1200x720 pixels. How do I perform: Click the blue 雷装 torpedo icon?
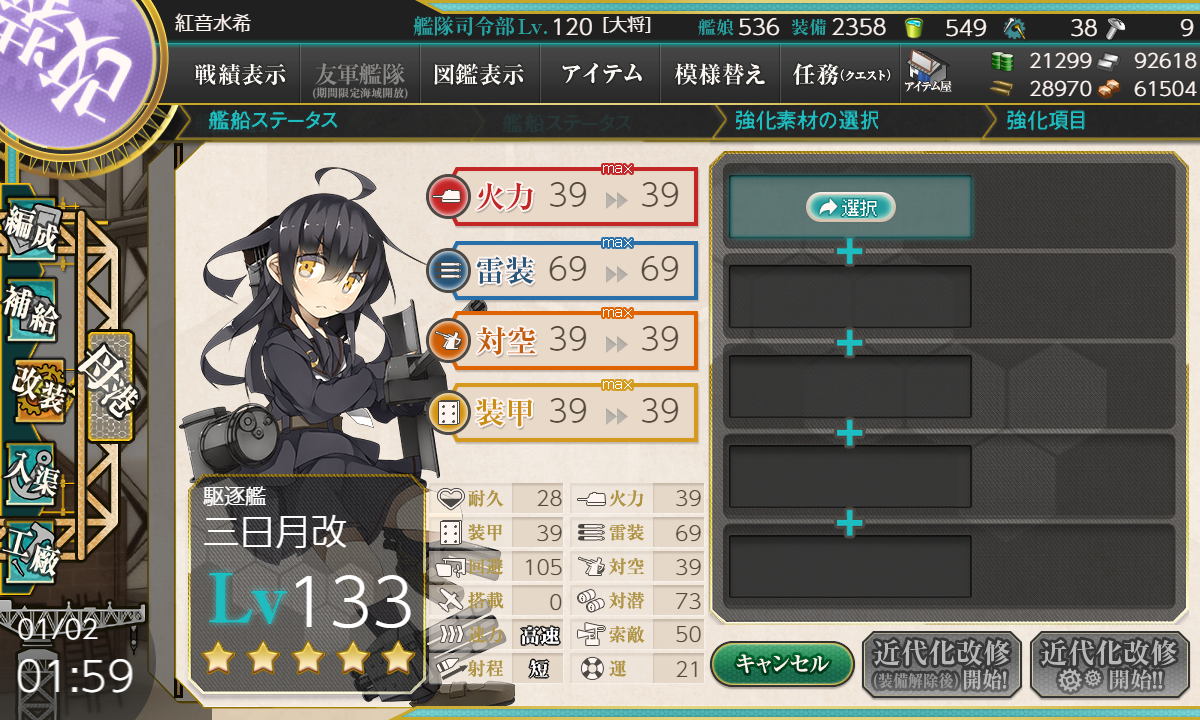click(x=445, y=269)
